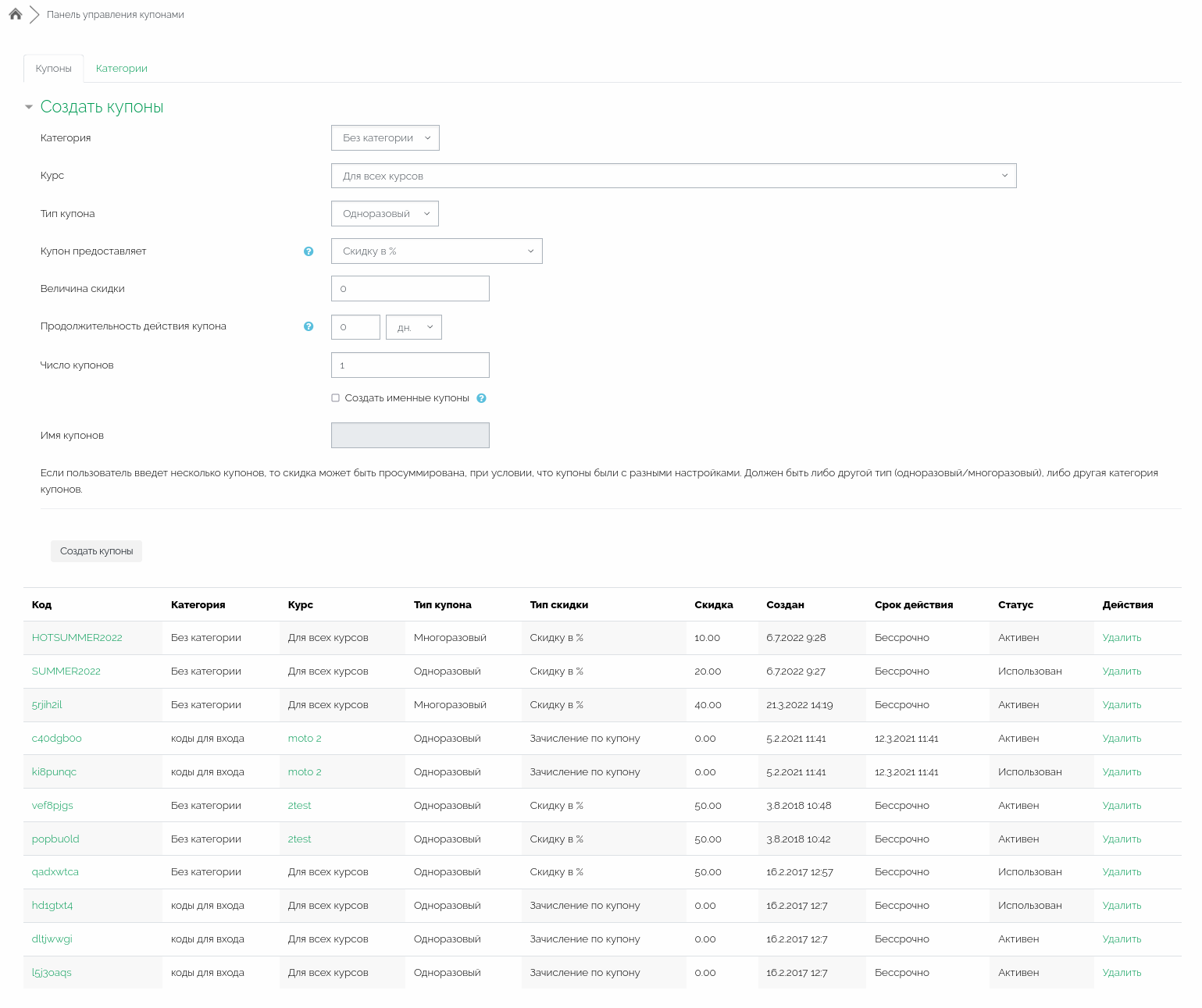
Task: Choose duration unit in дн. dropdown
Action: [413, 327]
